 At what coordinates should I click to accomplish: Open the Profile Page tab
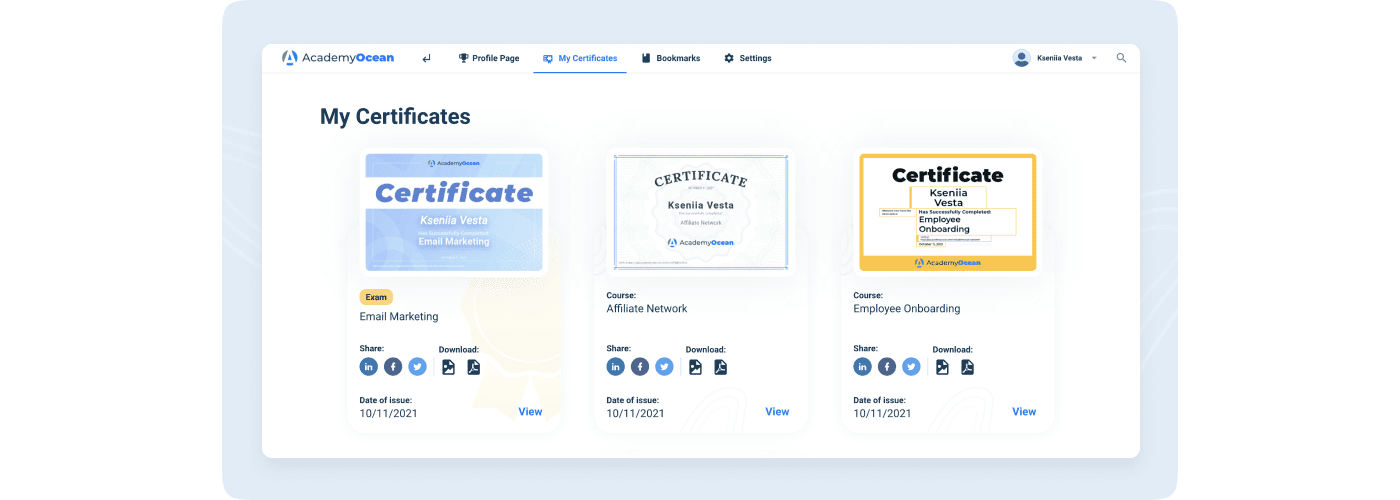click(489, 58)
